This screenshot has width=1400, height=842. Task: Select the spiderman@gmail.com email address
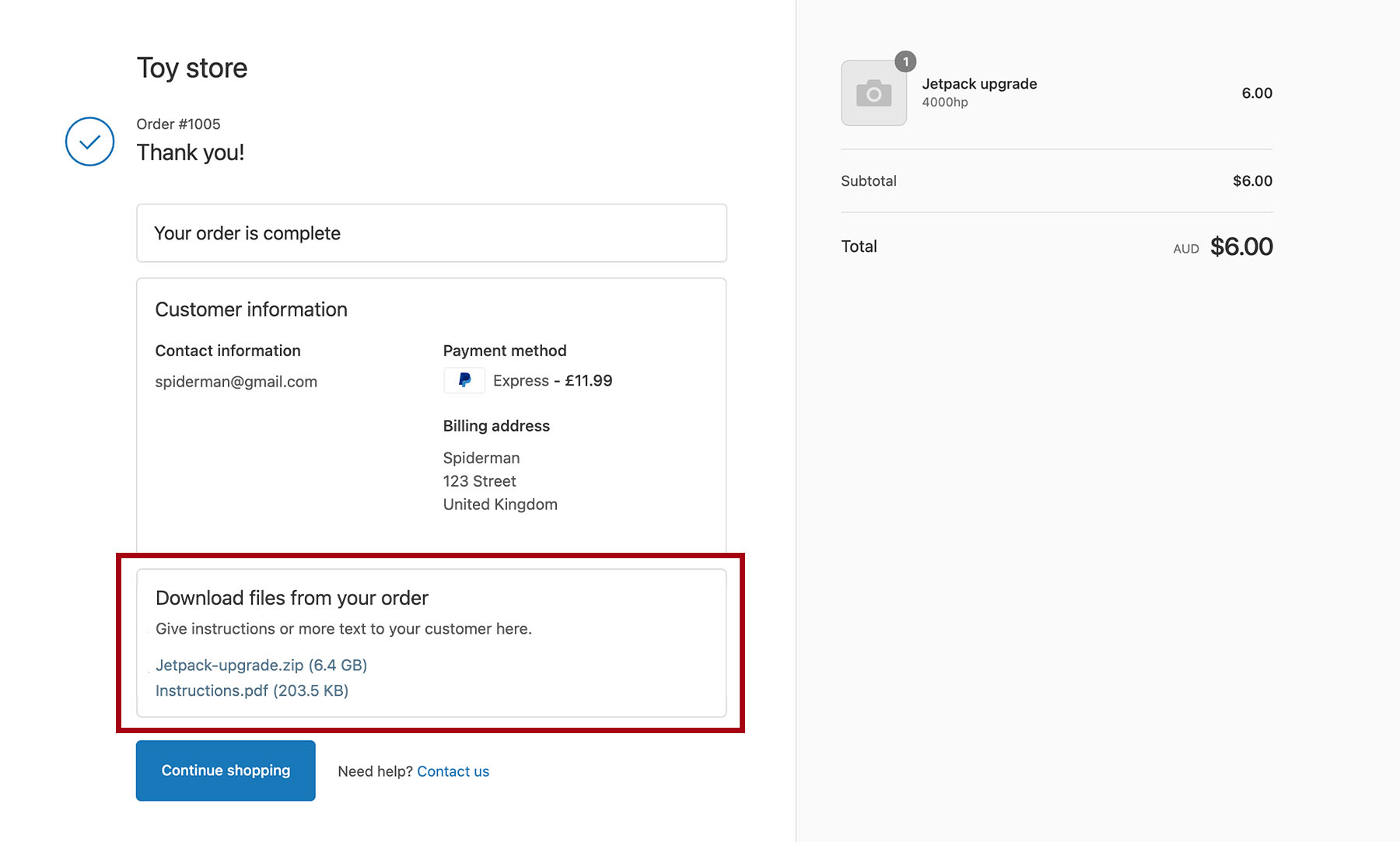tap(236, 382)
